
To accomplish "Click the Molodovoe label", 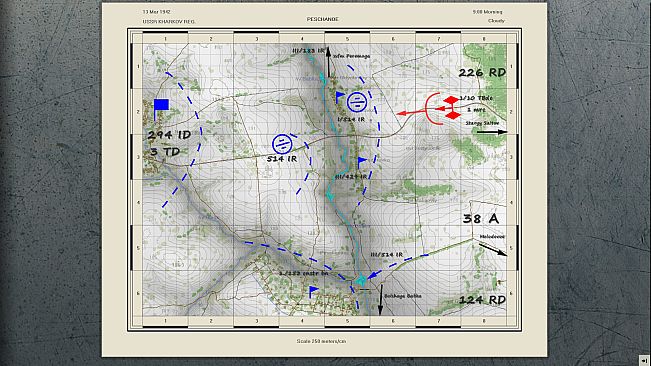I will 492,237.
